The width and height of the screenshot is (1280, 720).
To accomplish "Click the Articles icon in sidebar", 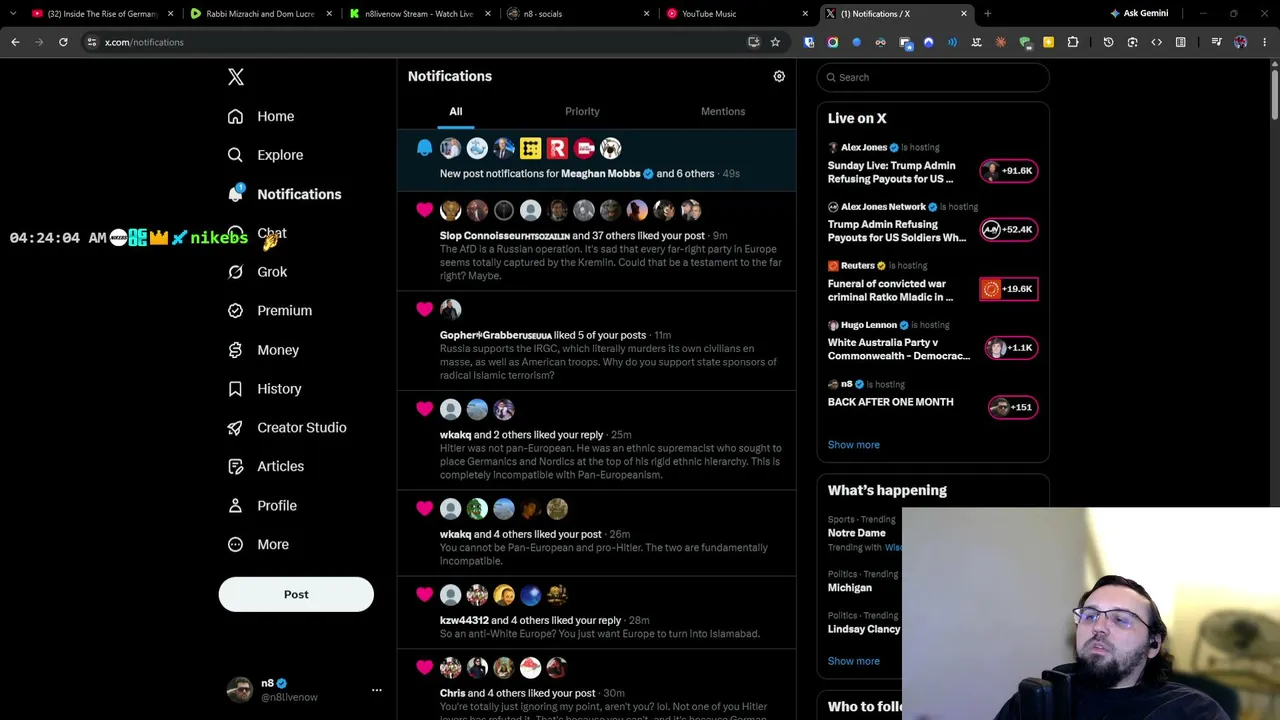I will [x=235, y=466].
